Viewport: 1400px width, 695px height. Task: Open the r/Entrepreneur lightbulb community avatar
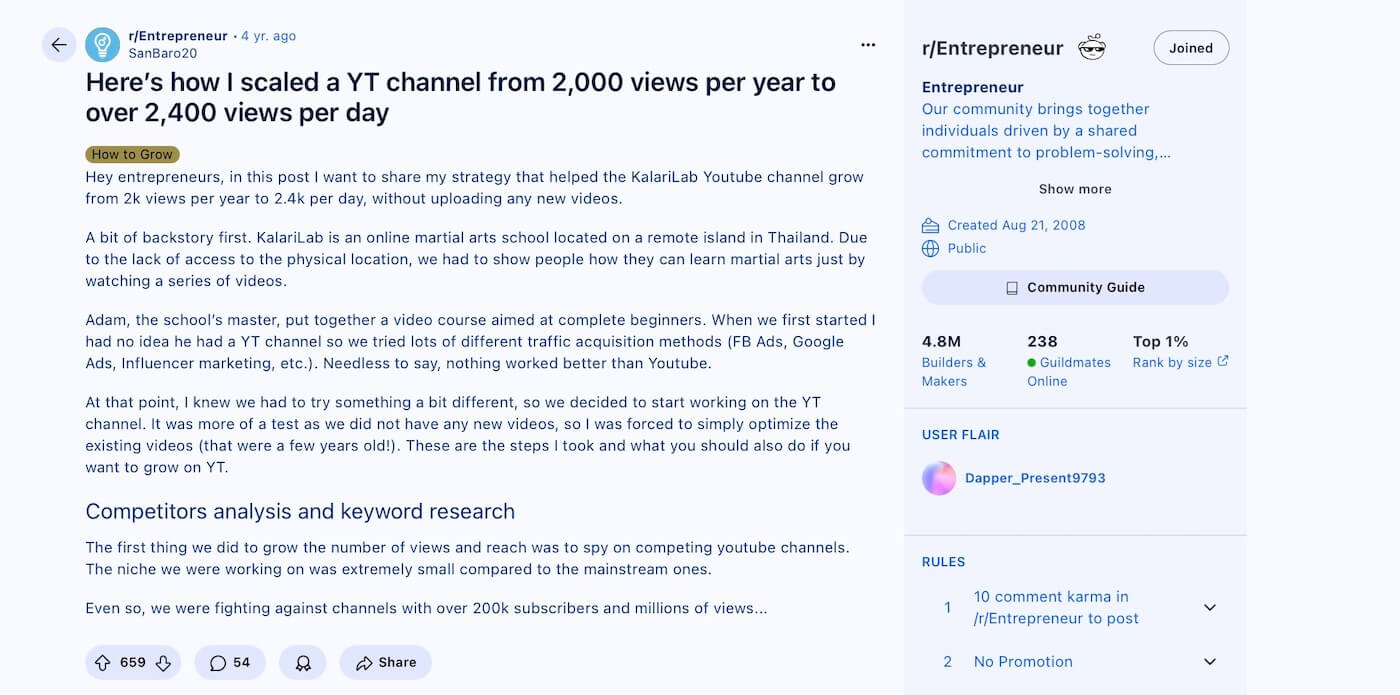click(102, 45)
